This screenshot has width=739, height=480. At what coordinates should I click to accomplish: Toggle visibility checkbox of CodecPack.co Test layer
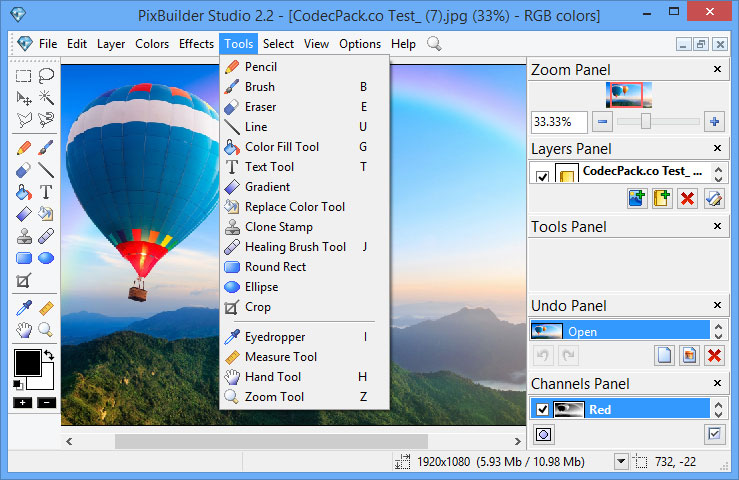coord(542,176)
